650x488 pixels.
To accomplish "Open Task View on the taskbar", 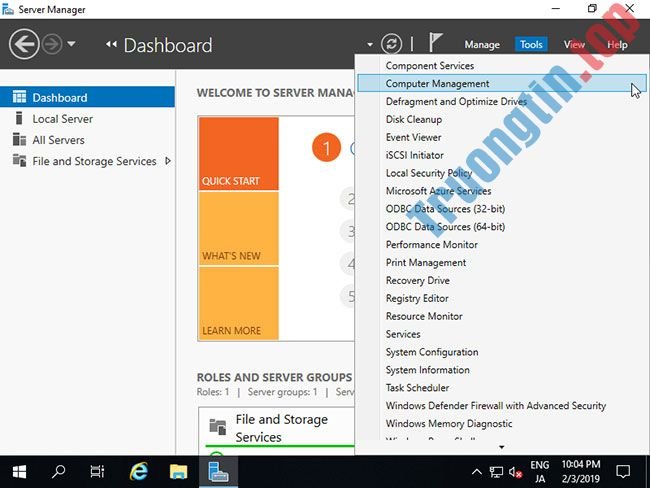I will pyautogui.click(x=97, y=472).
